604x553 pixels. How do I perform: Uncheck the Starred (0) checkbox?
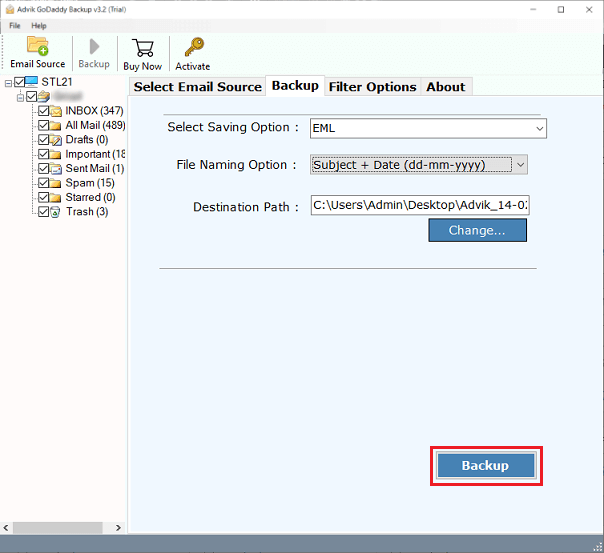pos(44,198)
